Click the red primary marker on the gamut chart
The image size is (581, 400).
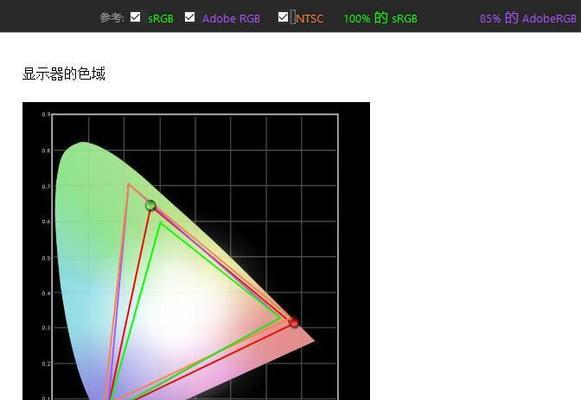point(294,322)
